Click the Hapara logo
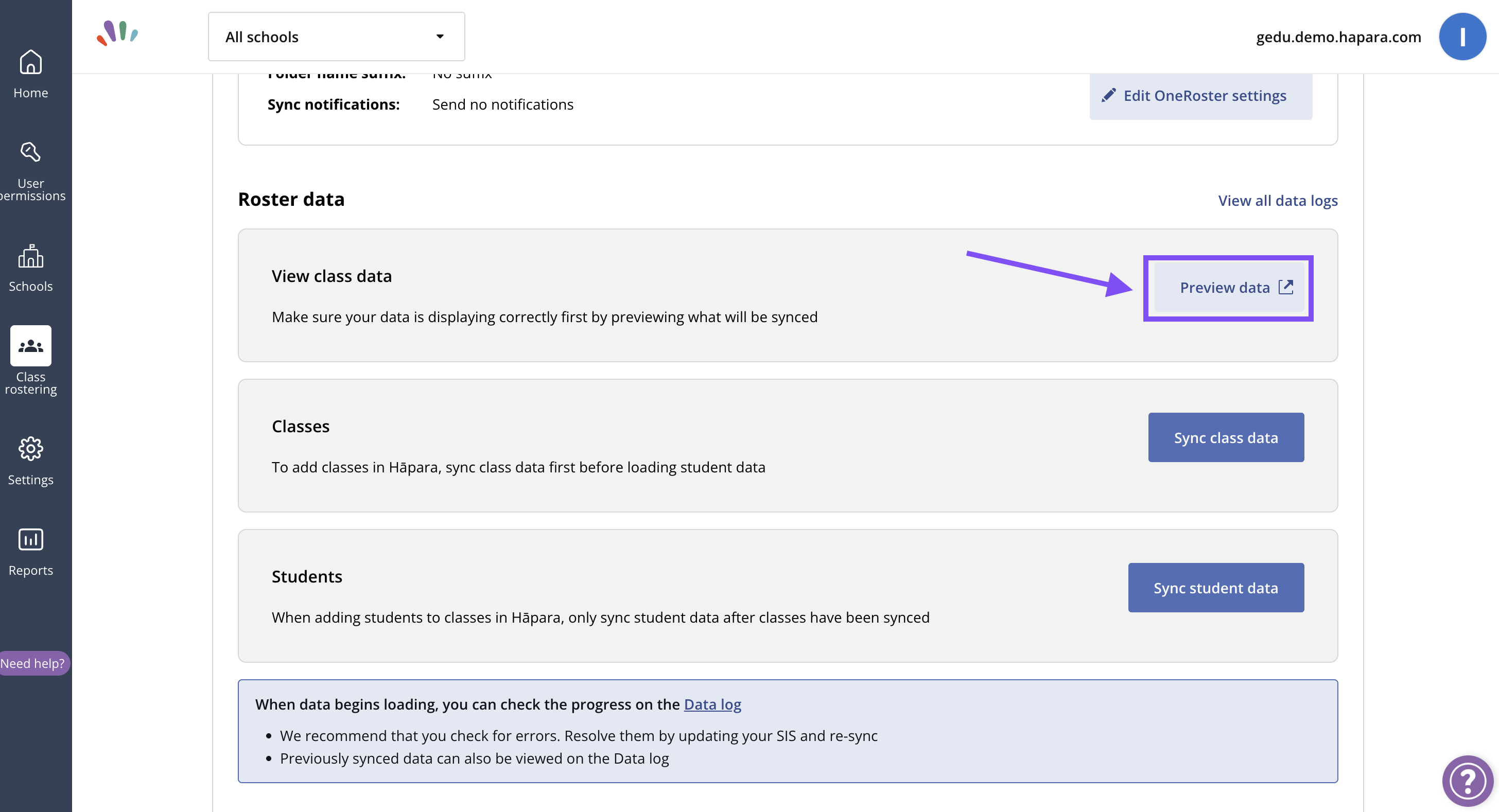Screen dimensions: 1499x812 pyautogui.click(x=117, y=33)
